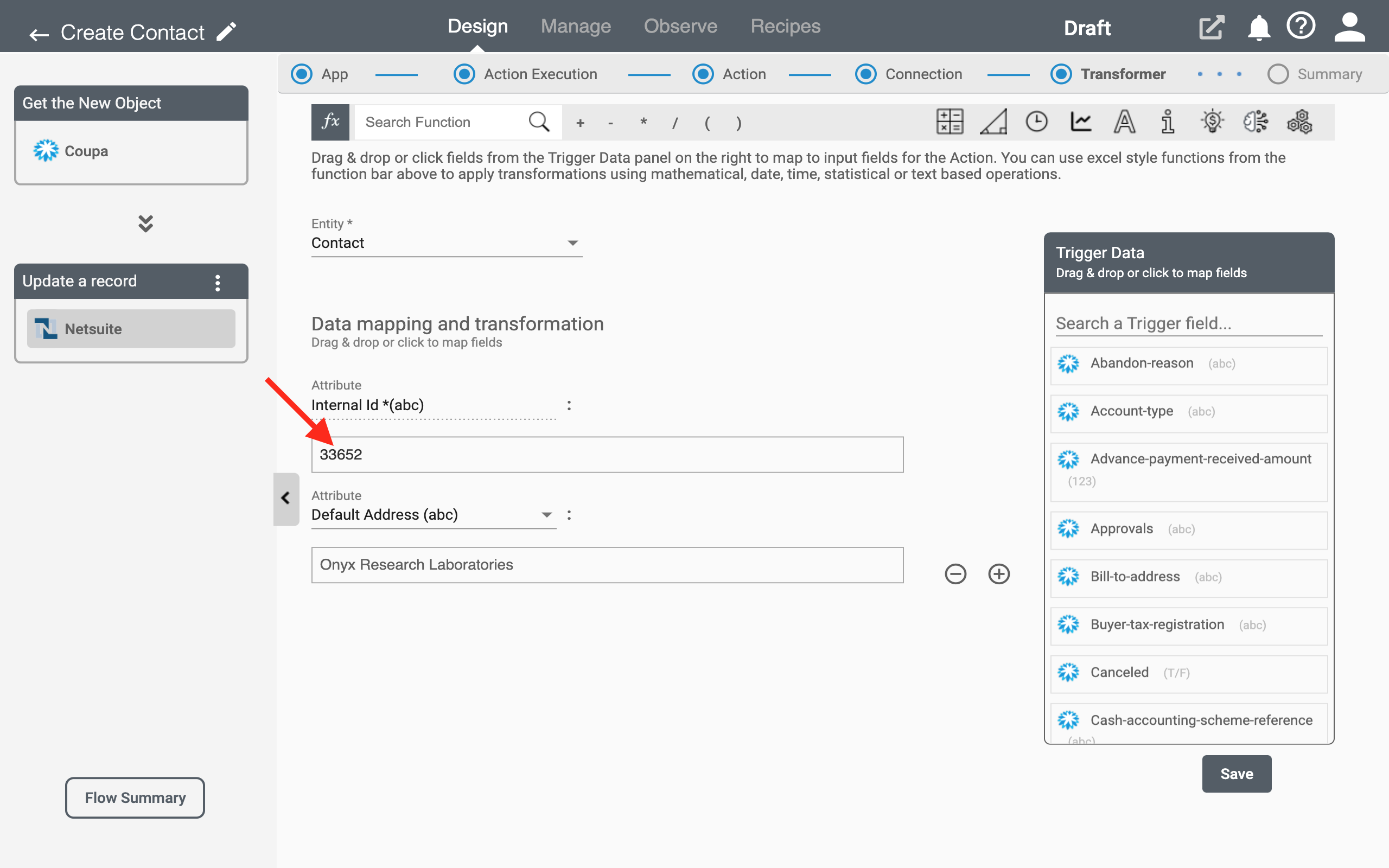Viewport: 1389px width, 868px height.
Task: Click the Onyx Research Laboratories value field
Action: pos(607,565)
